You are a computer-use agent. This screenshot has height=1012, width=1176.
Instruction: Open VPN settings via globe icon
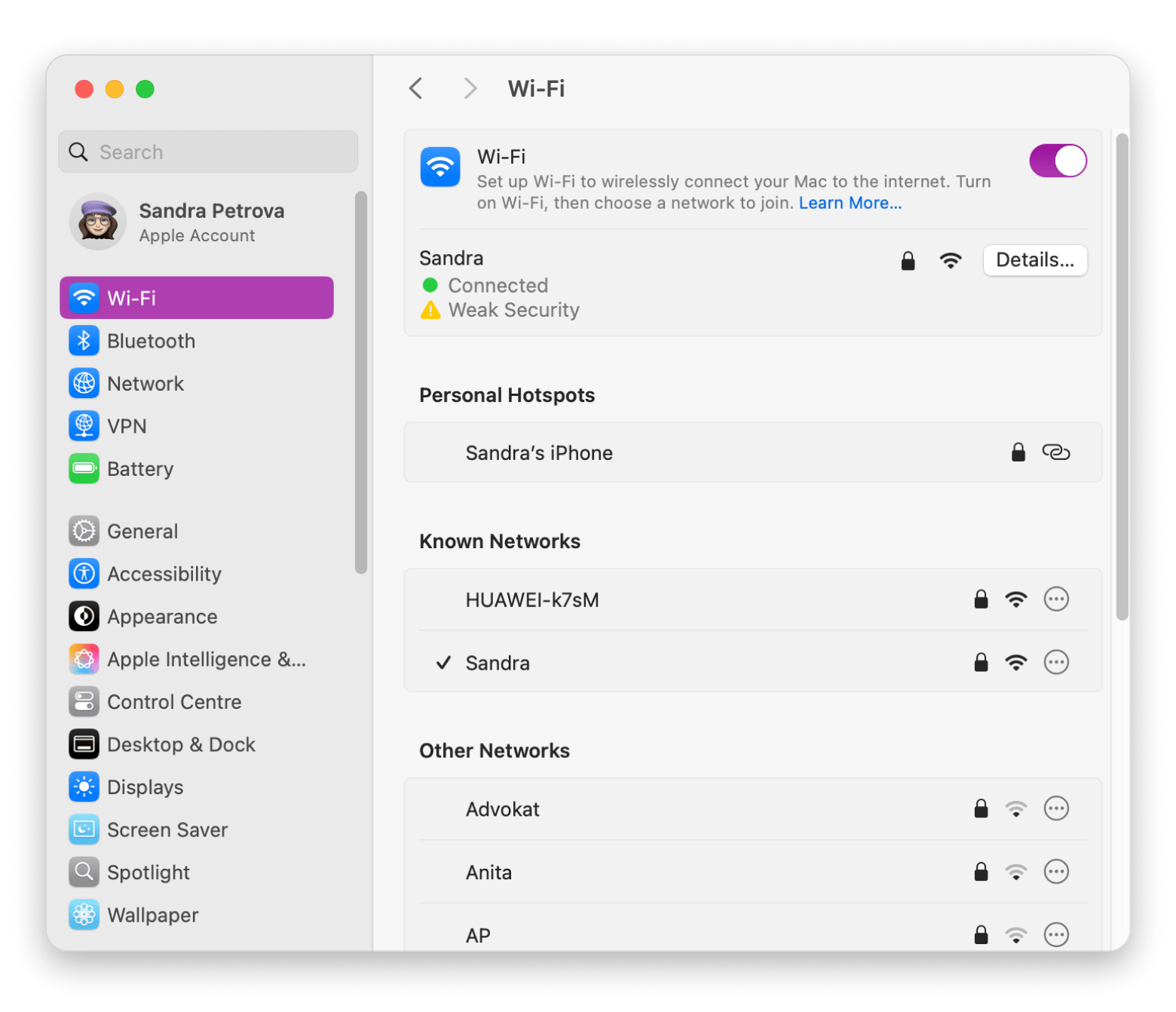pyautogui.click(x=84, y=426)
